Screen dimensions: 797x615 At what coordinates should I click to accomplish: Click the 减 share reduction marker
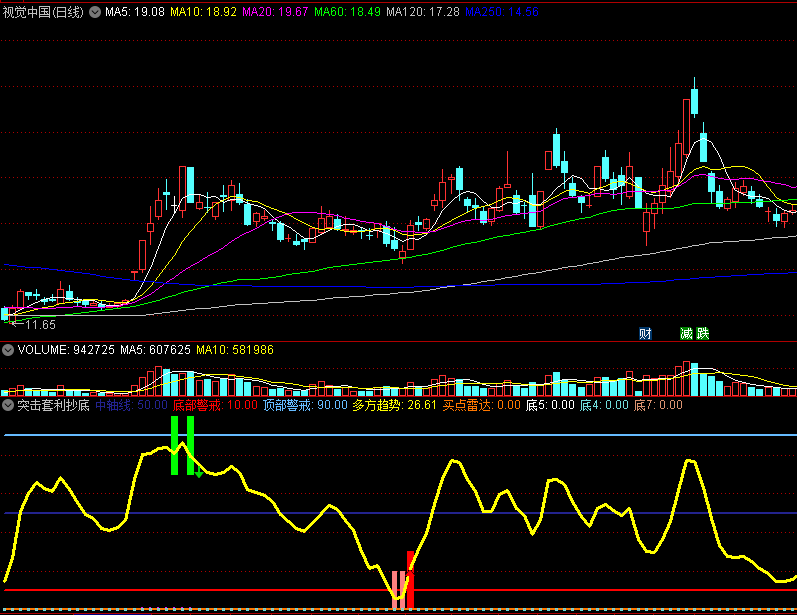[686, 333]
